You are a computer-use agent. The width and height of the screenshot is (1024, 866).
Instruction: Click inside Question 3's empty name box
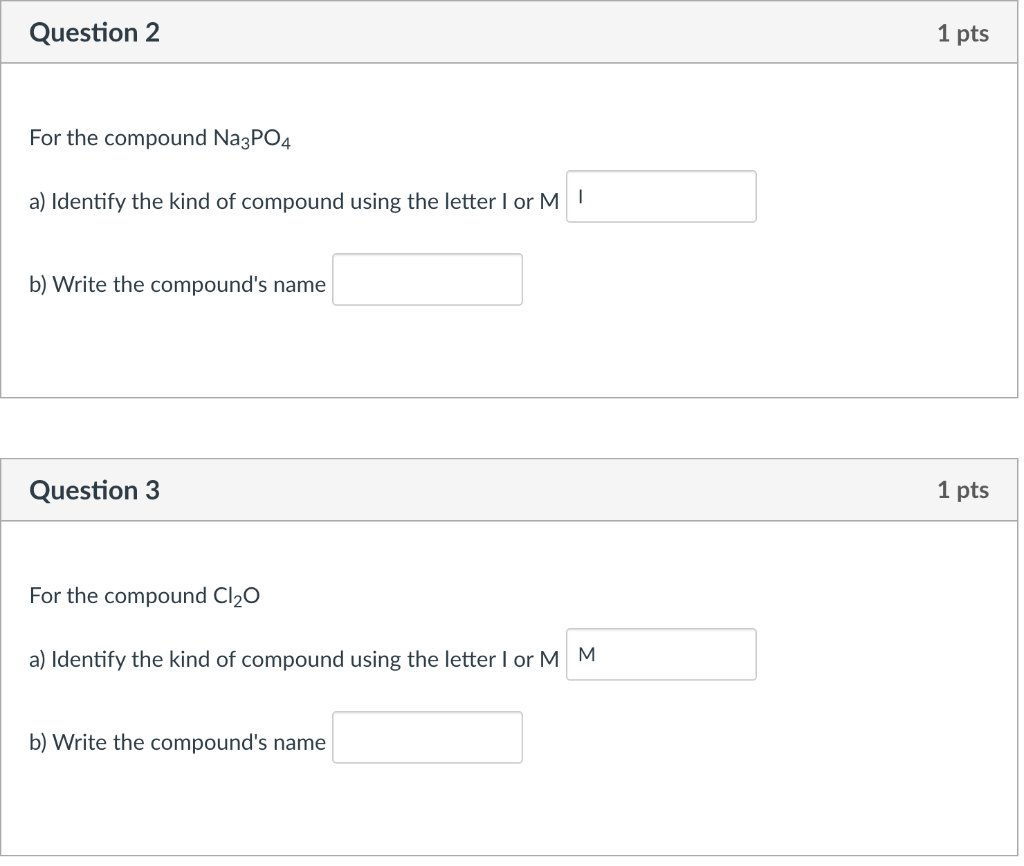(x=427, y=737)
